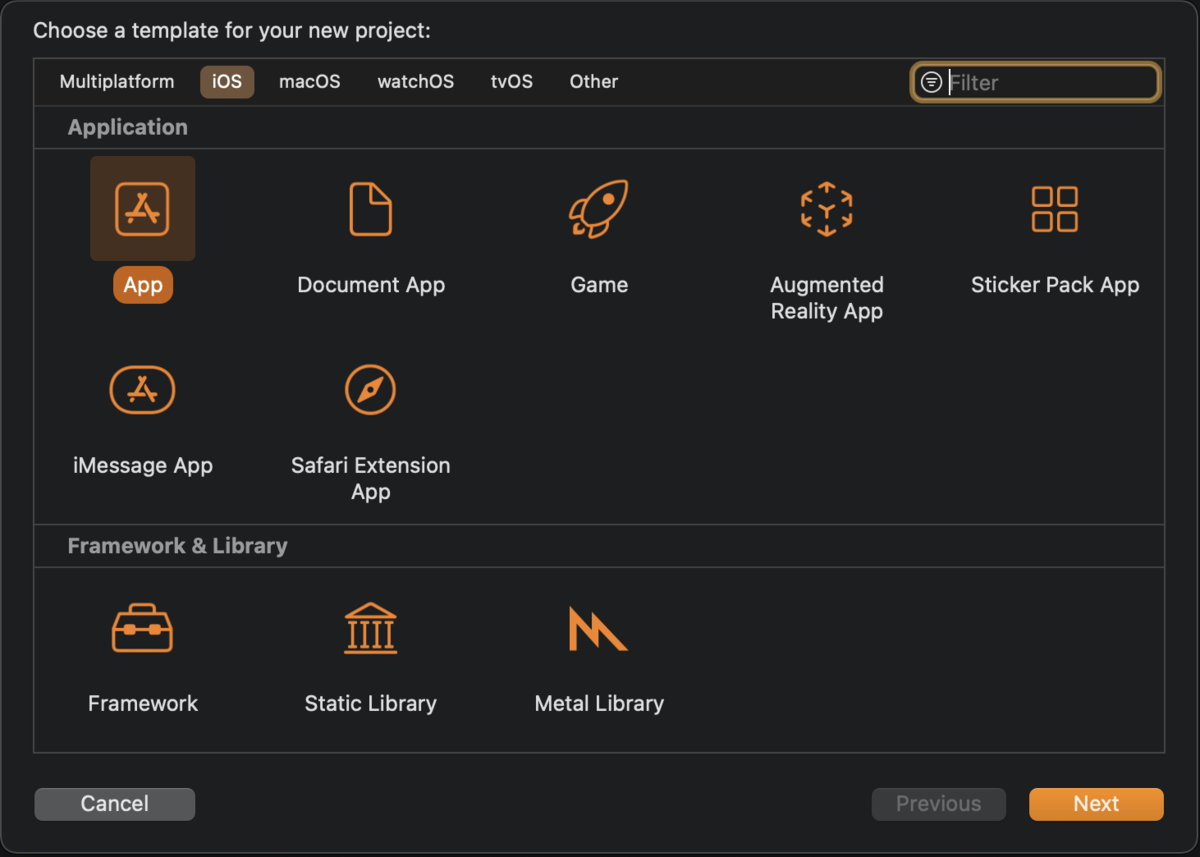Click the Document App label
Image resolution: width=1200 pixels, height=857 pixels.
[x=371, y=285]
